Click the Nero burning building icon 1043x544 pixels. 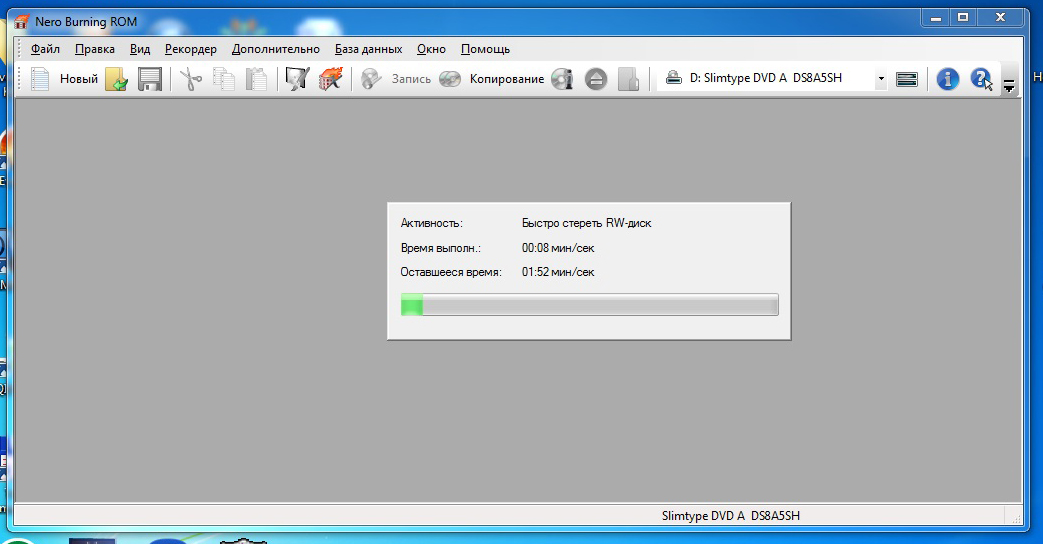coord(331,79)
